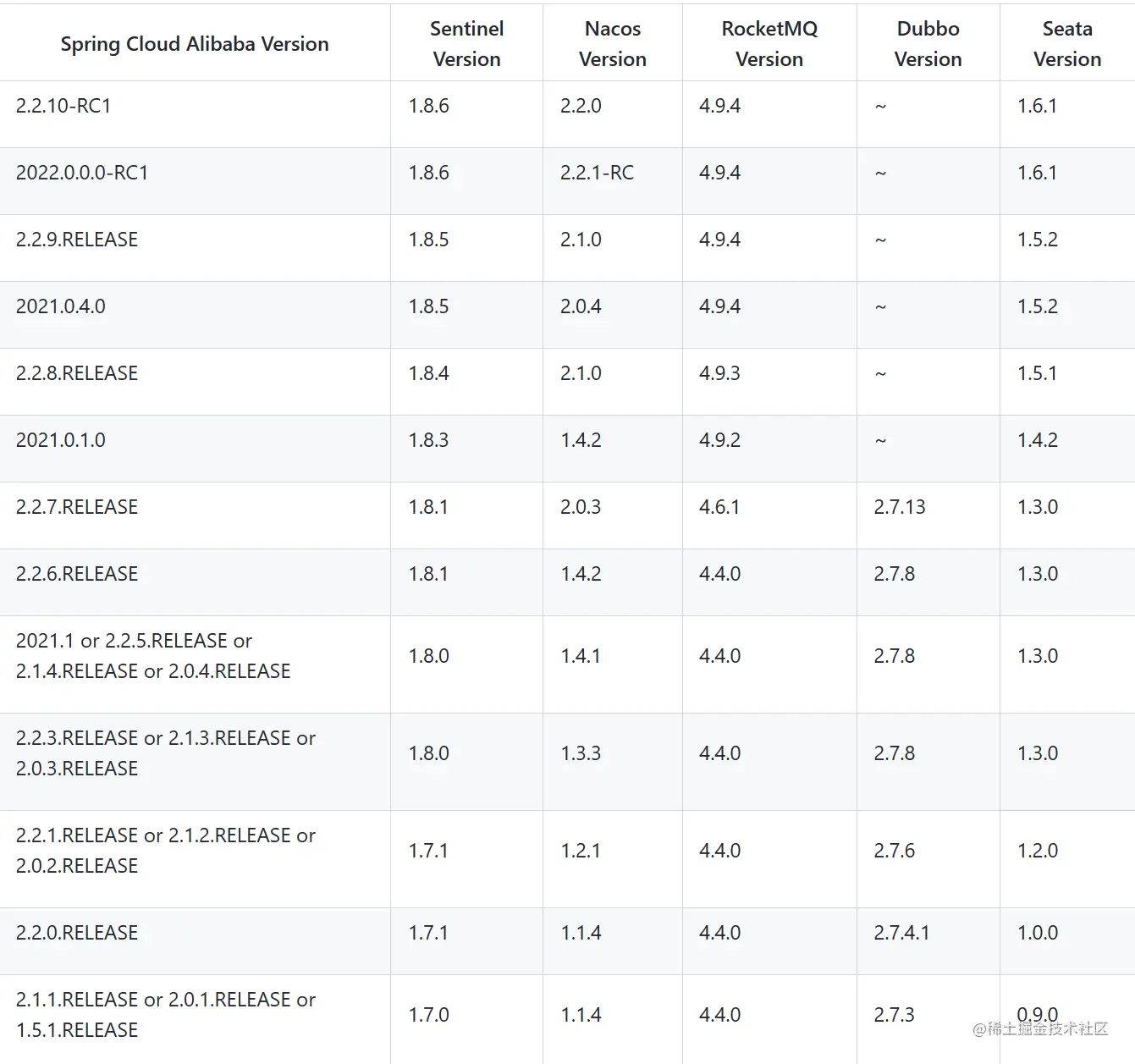Click the Nacos Version column header
This screenshot has width=1135, height=1064.
click(613, 44)
